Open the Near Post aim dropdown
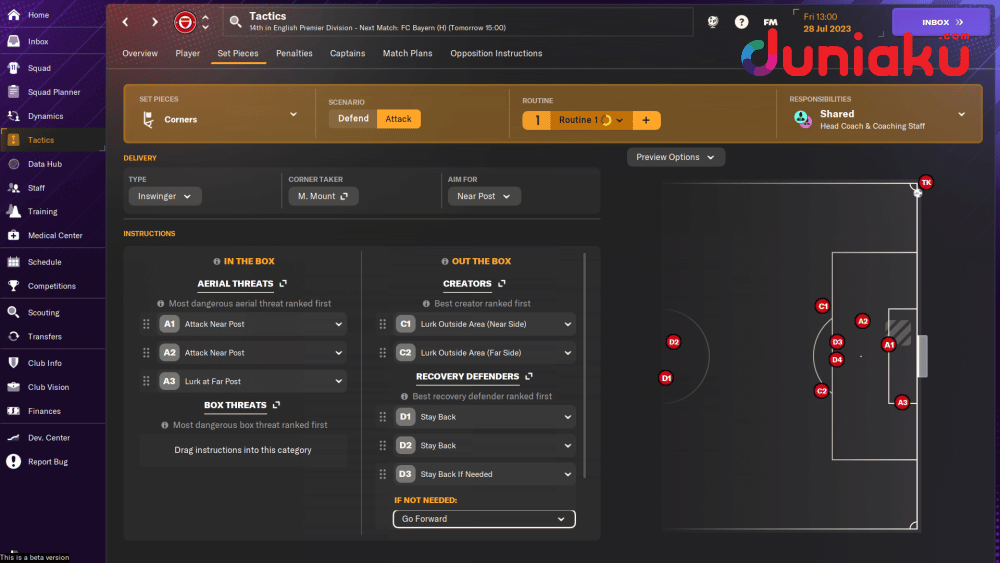 (484, 196)
